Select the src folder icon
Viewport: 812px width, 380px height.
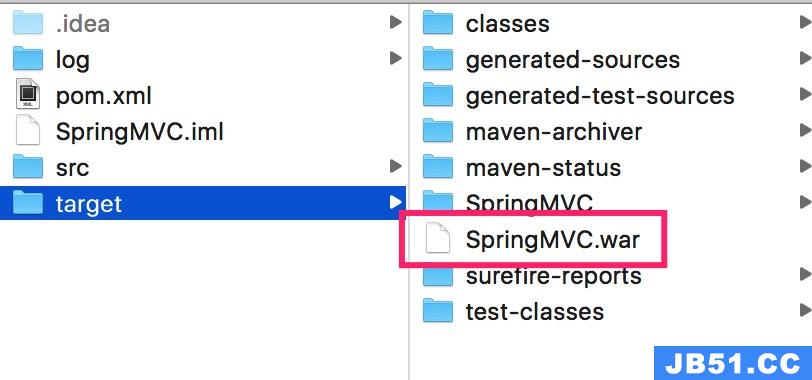(27, 166)
